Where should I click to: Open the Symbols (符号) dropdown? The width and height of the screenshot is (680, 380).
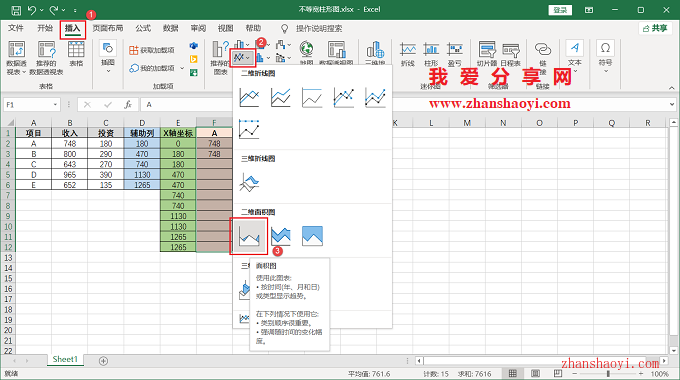point(605,56)
